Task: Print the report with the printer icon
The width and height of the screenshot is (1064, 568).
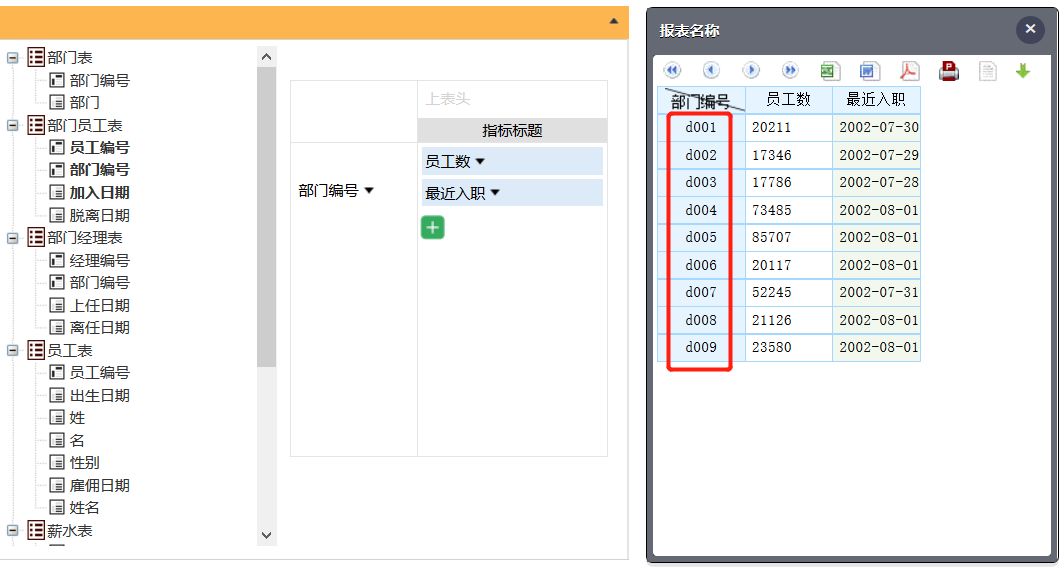Action: point(949,71)
